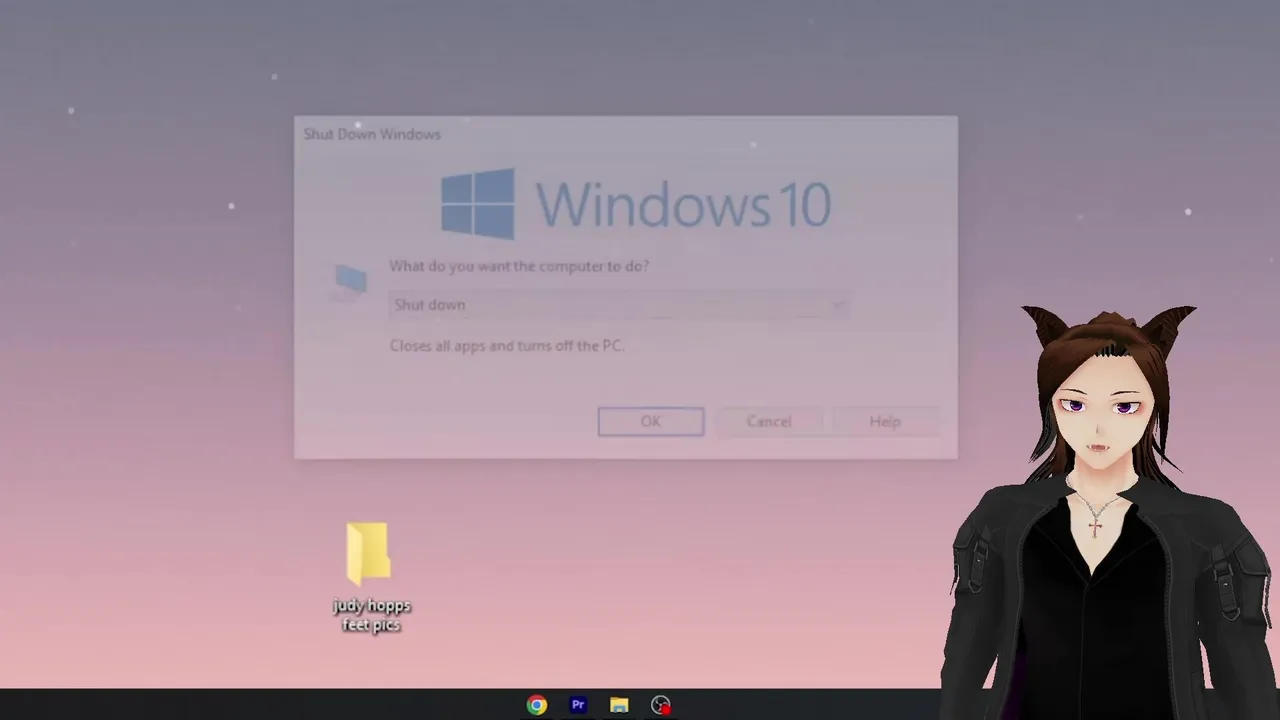Click "Closes all apps and turns off the PC."
Image resolution: width=1280 pixels, height=720 pixels.
click(x=507, y=345)
